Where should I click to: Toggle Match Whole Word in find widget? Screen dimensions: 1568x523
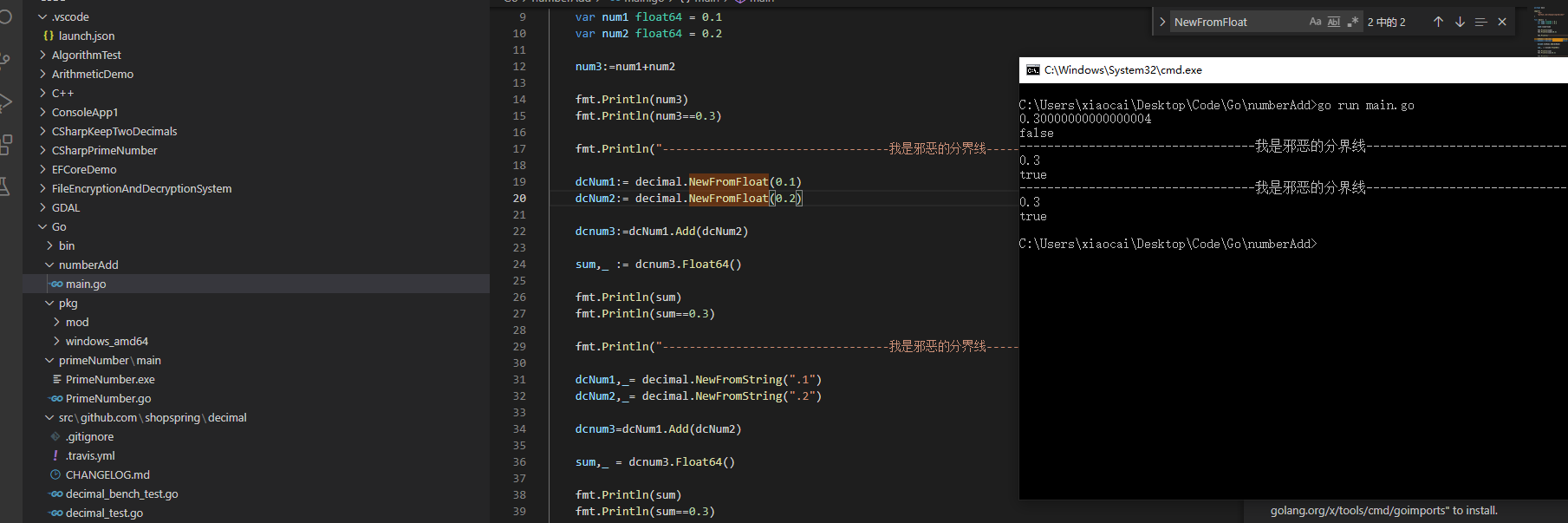1334,22
